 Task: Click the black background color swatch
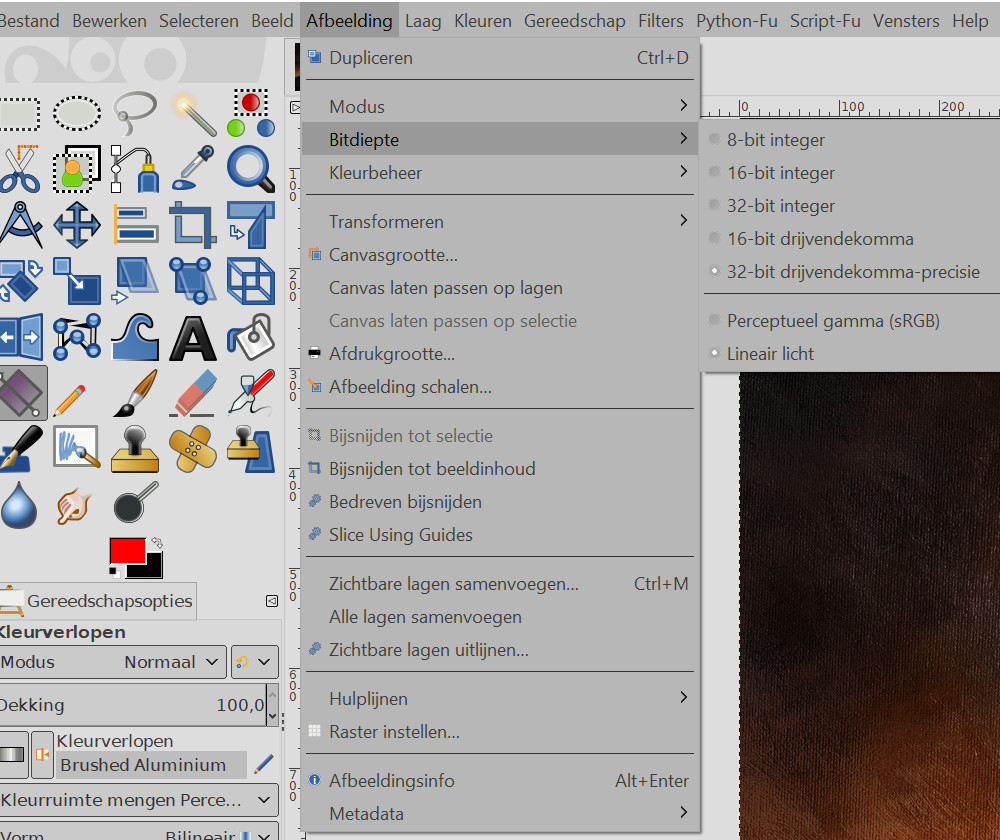pyautogui.click(x=152, y=569)
